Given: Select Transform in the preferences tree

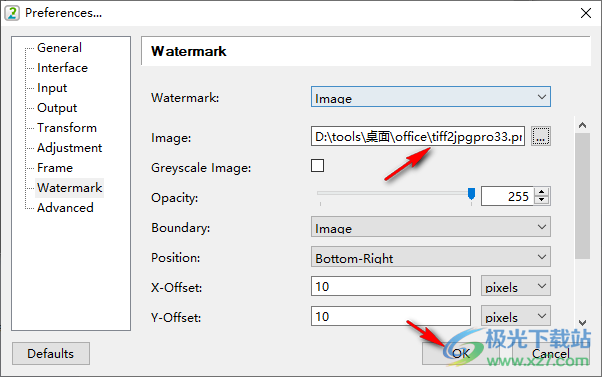Looking at the screenshot, I should pyautogui.click(x=67, y=127).
